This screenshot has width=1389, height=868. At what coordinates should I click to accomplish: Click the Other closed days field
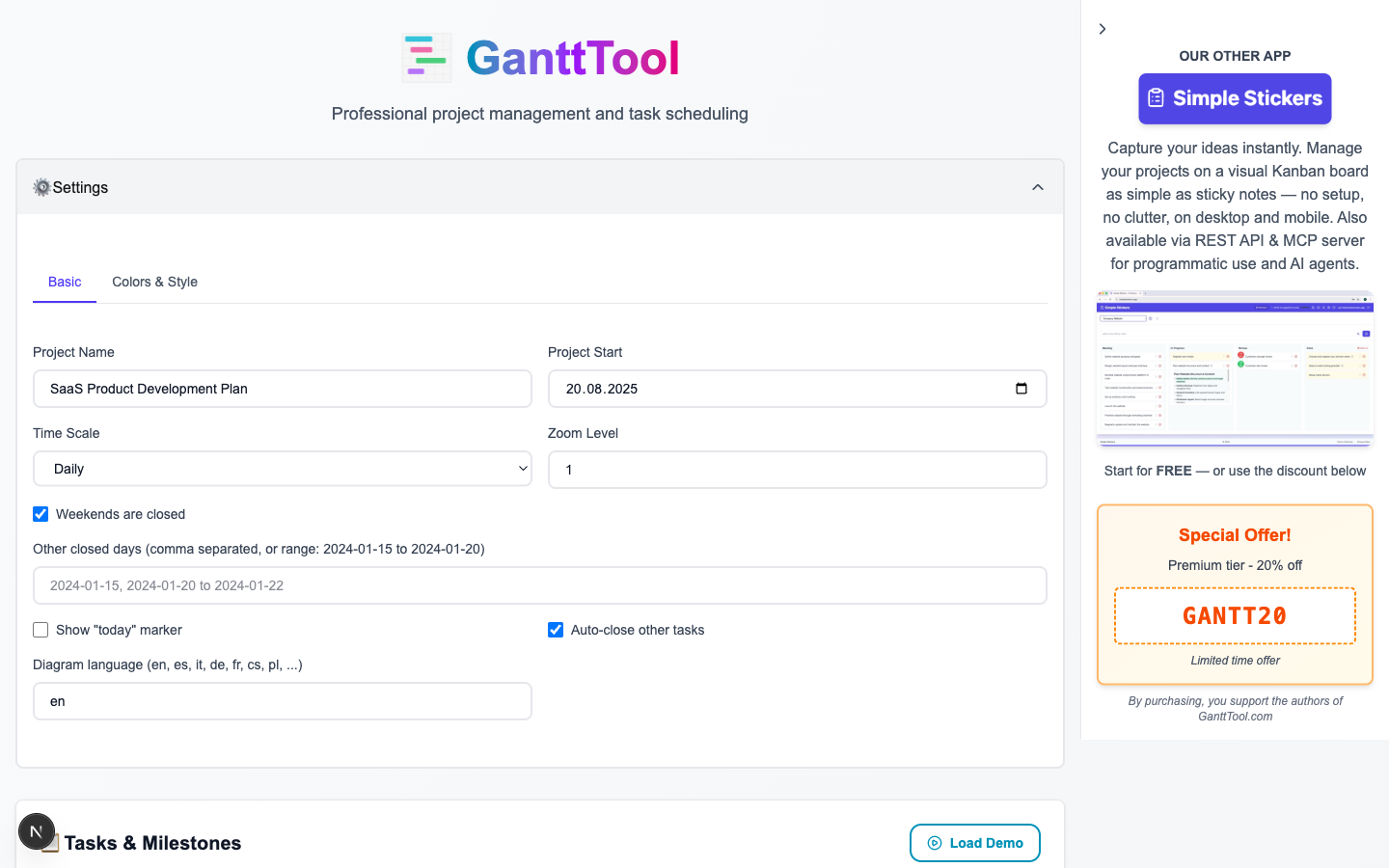point(540,585)
